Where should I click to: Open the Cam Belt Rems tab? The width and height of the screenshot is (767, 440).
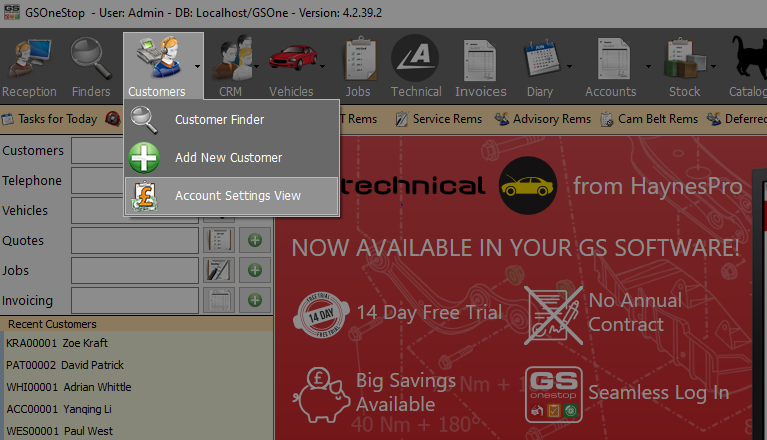pyautogui.click(x=649, y=119)
